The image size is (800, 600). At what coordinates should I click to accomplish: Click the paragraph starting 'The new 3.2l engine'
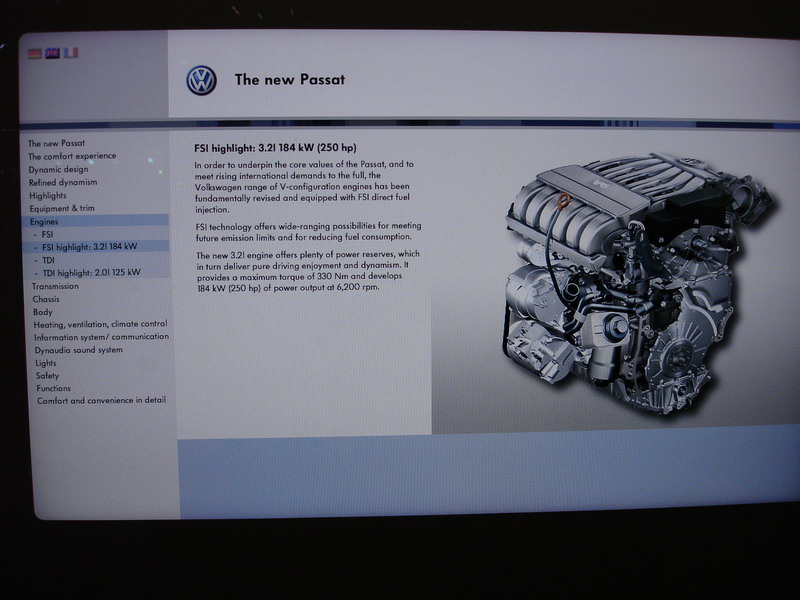click(x=308, y=270)
